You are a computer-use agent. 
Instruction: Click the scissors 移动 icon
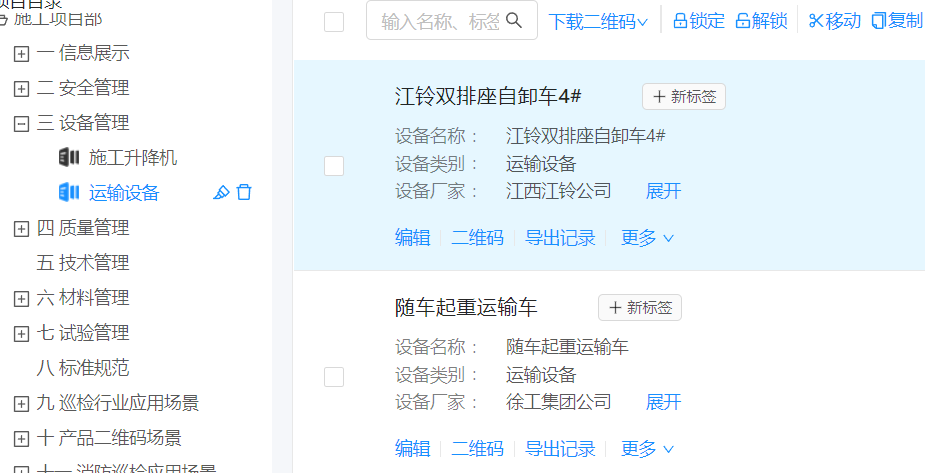815,21
